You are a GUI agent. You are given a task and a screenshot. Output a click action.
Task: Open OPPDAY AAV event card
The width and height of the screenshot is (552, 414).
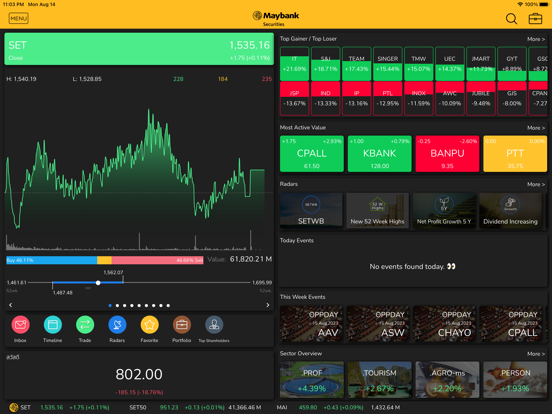pos(311,324)
